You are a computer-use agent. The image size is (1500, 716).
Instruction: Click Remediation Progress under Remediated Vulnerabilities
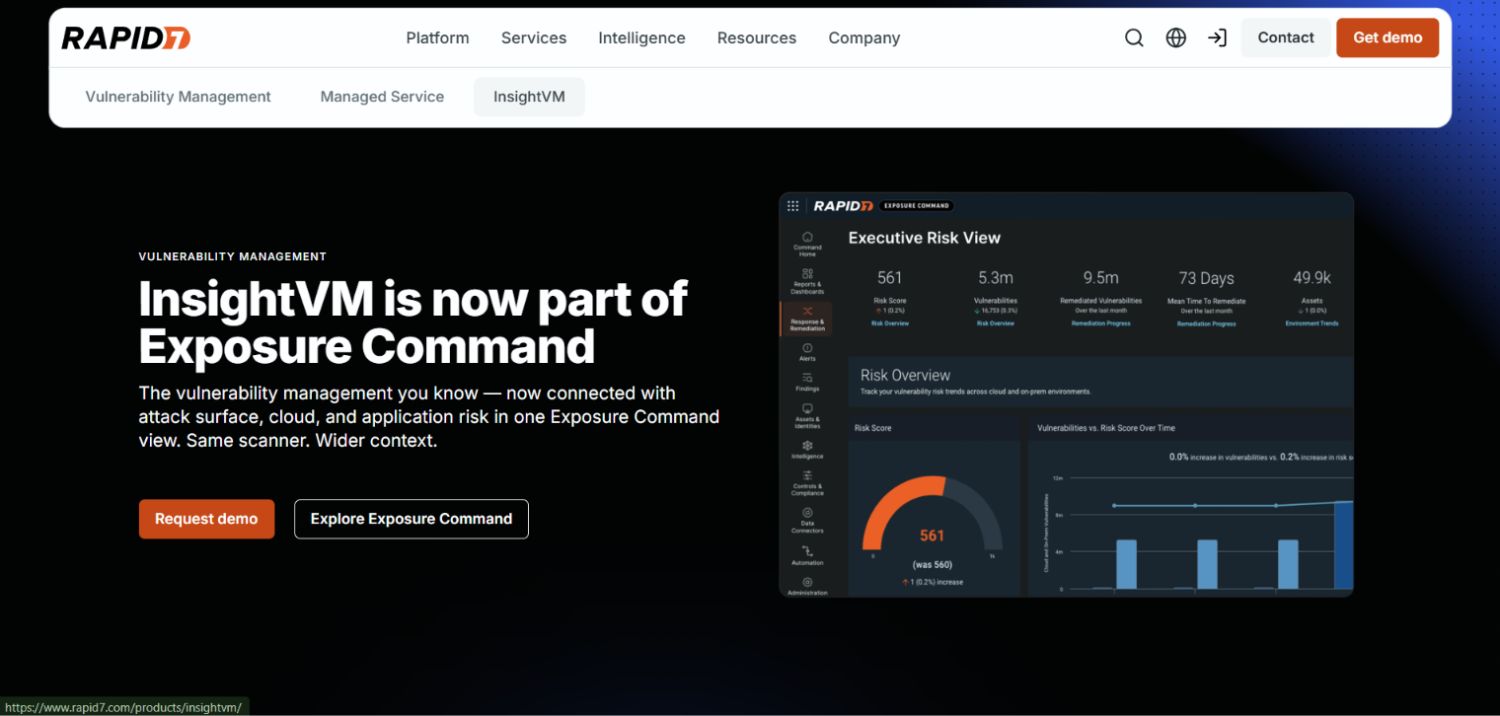pos(1101,324)
